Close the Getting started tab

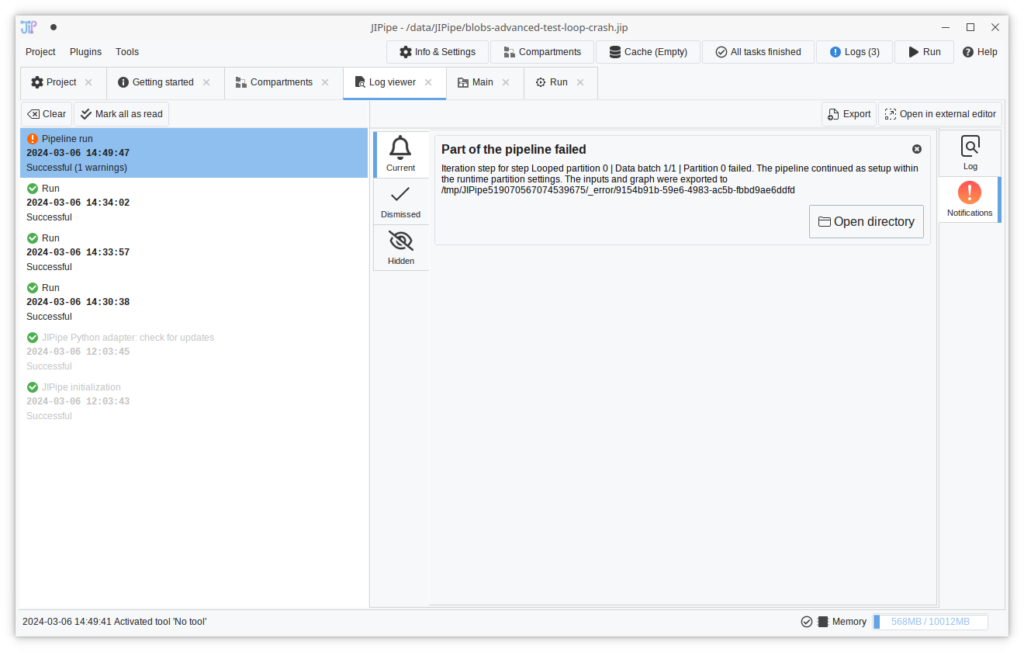(206, 82)
